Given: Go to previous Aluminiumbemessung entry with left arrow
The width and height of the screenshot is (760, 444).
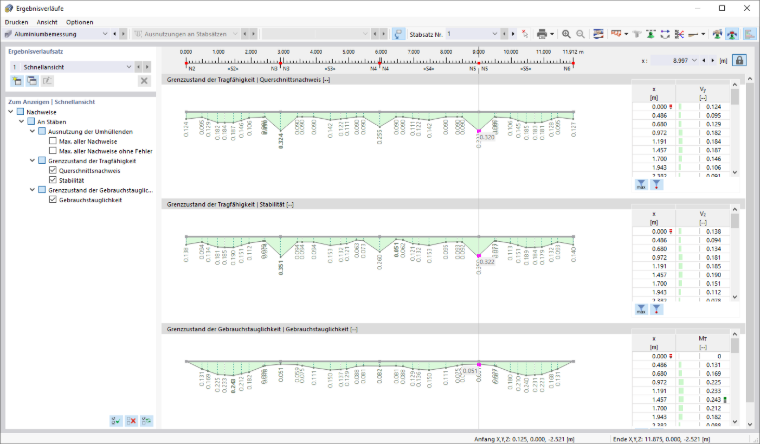Looking at the screenshot, I should [x=114, y=34].
